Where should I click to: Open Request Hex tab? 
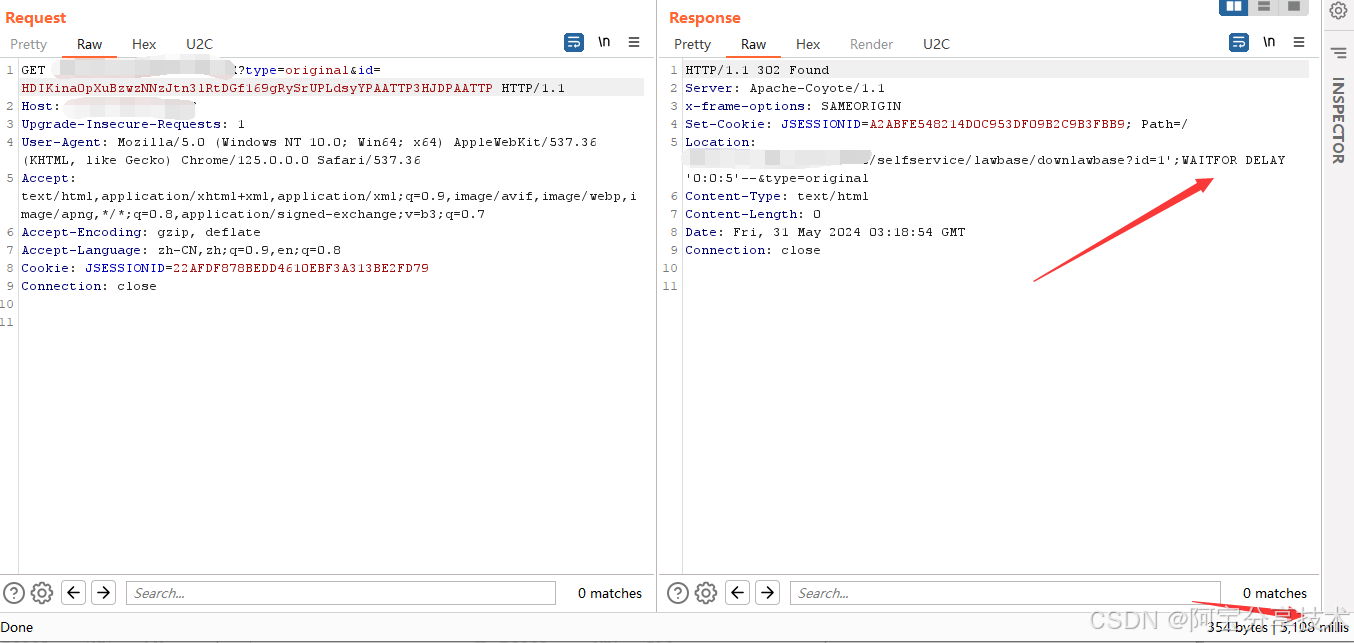144,44
